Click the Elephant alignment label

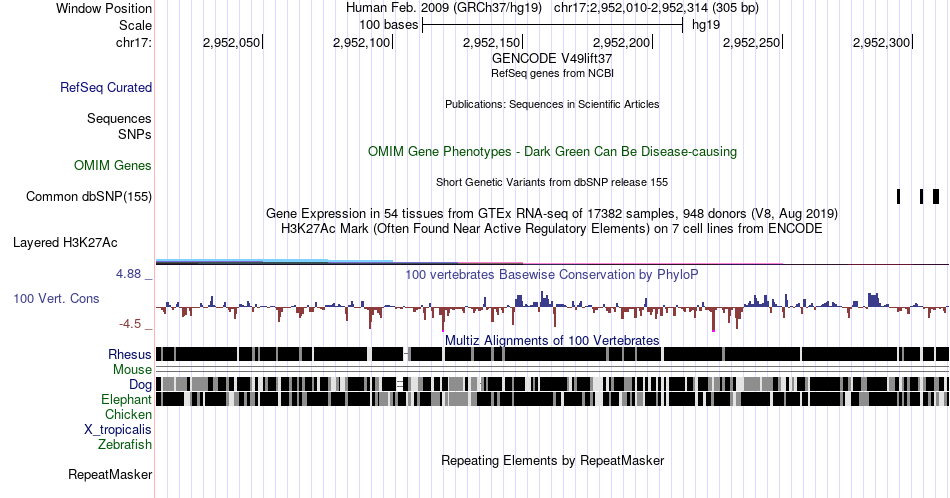click(x=126, y=399)
